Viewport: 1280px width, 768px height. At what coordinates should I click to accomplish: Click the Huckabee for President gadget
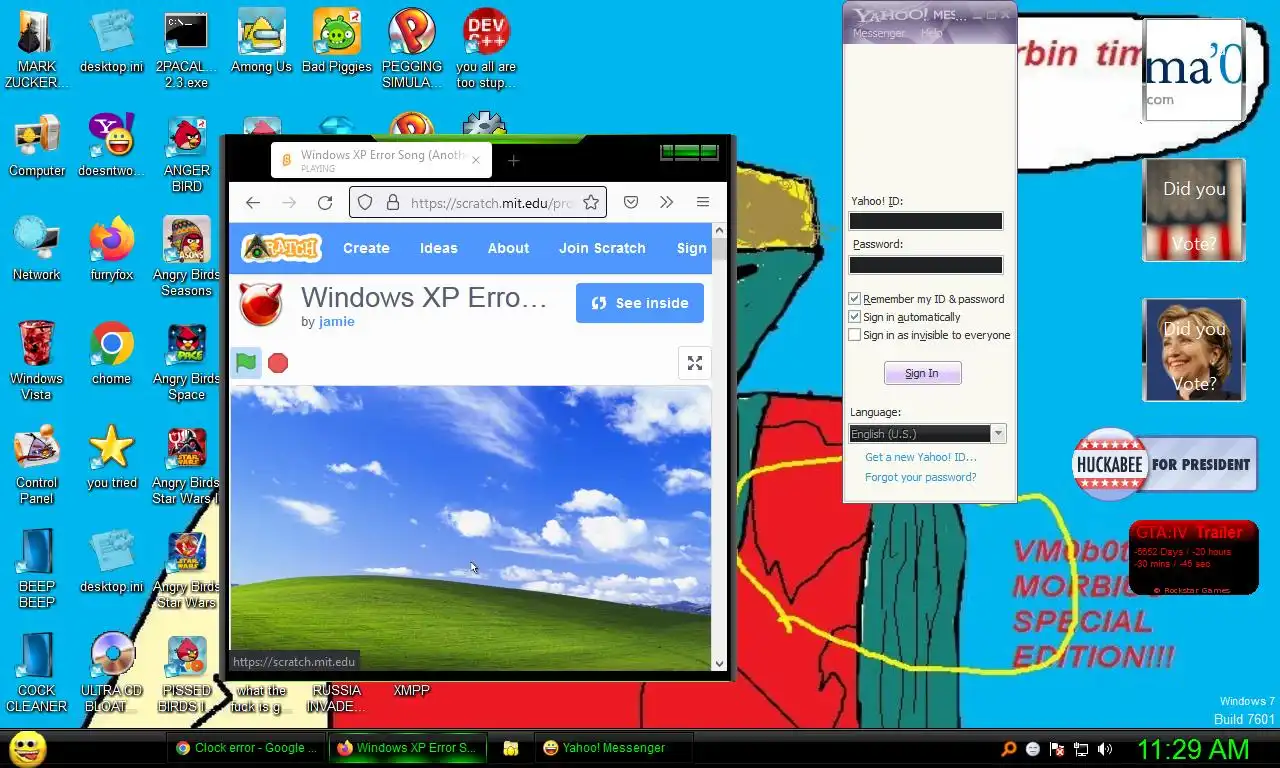[1164, 464]
